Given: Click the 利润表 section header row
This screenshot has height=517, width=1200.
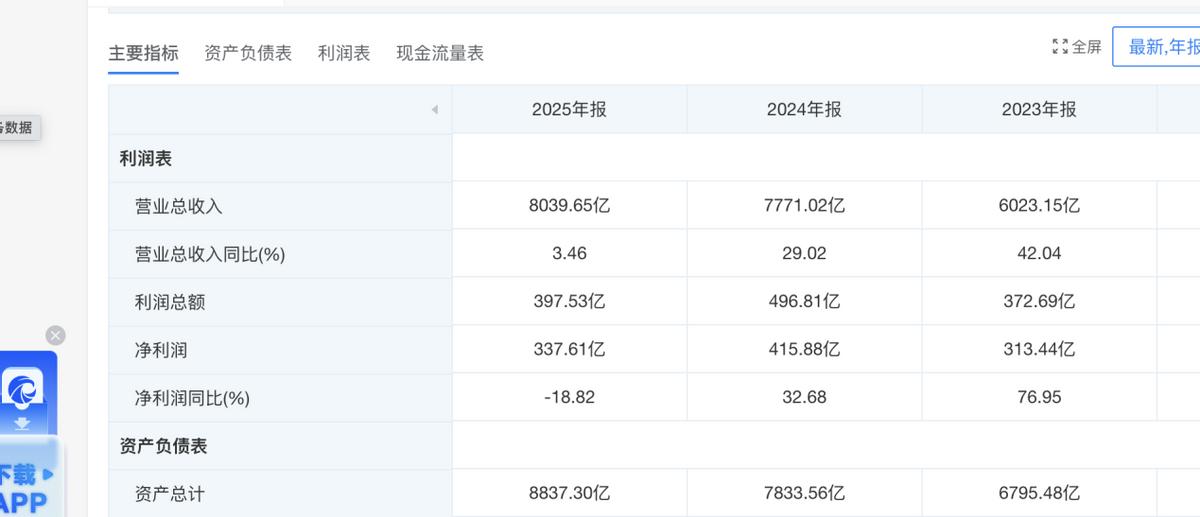Looking at the screenshot, I should point(146,158).
